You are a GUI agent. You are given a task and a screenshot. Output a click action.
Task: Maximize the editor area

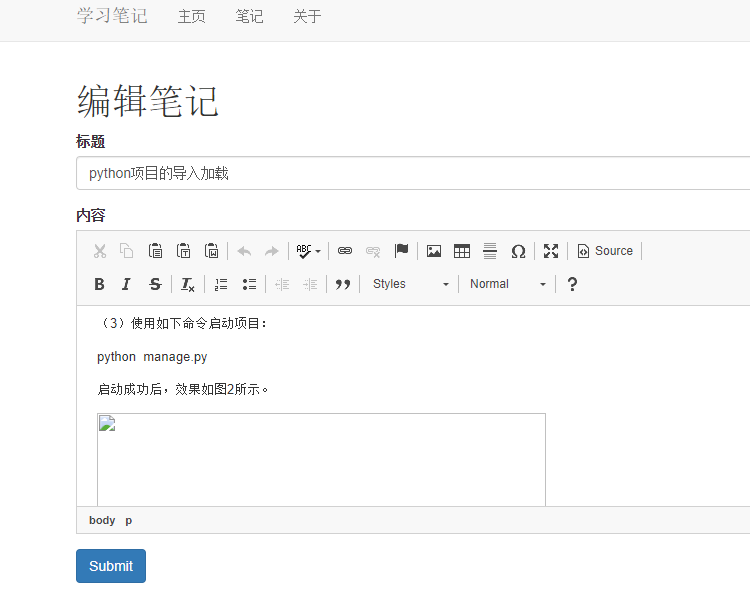(x=551, y=251)
